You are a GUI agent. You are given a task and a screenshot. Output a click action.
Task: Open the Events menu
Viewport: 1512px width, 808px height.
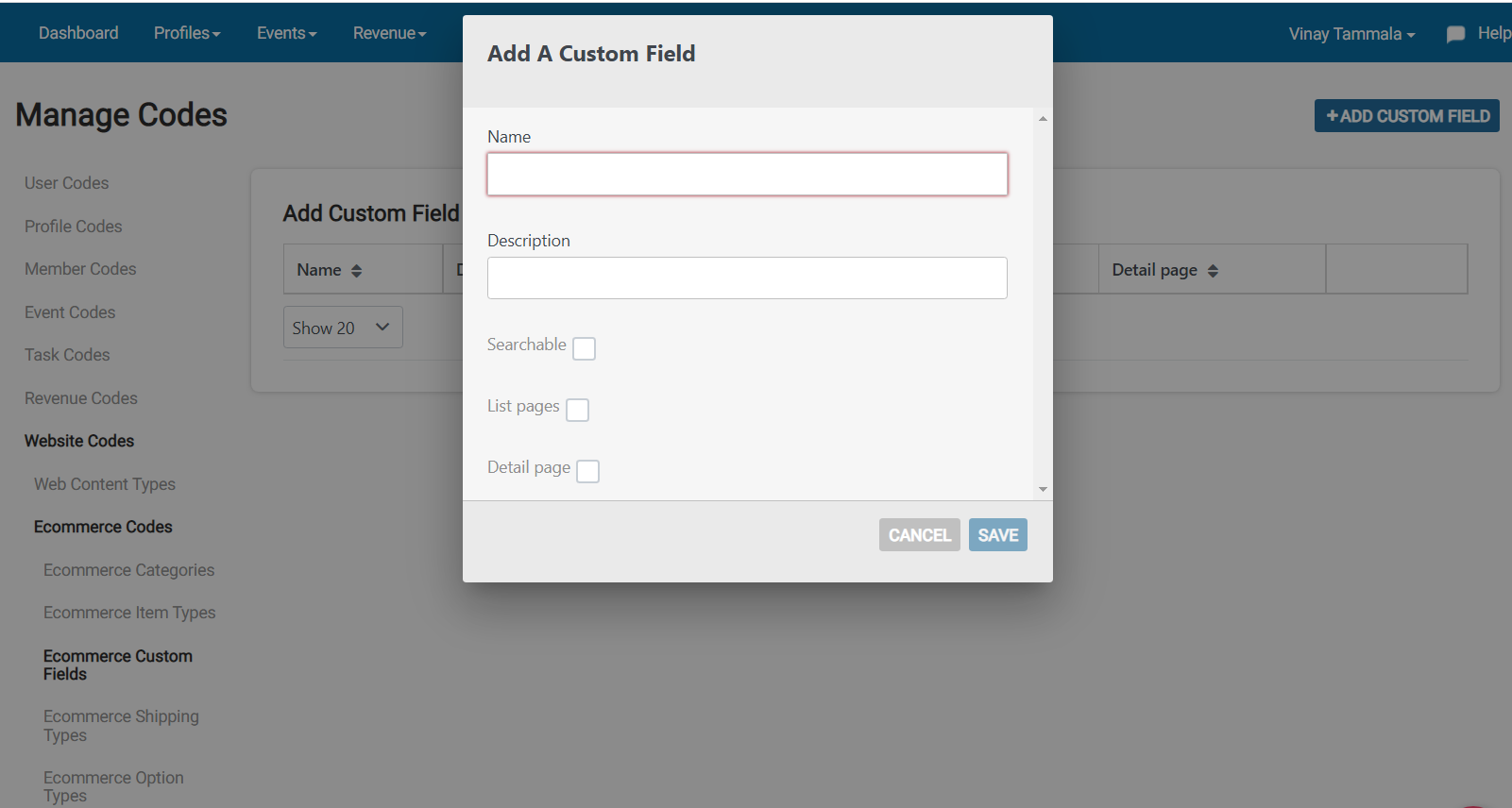click(x=286, y=33)
